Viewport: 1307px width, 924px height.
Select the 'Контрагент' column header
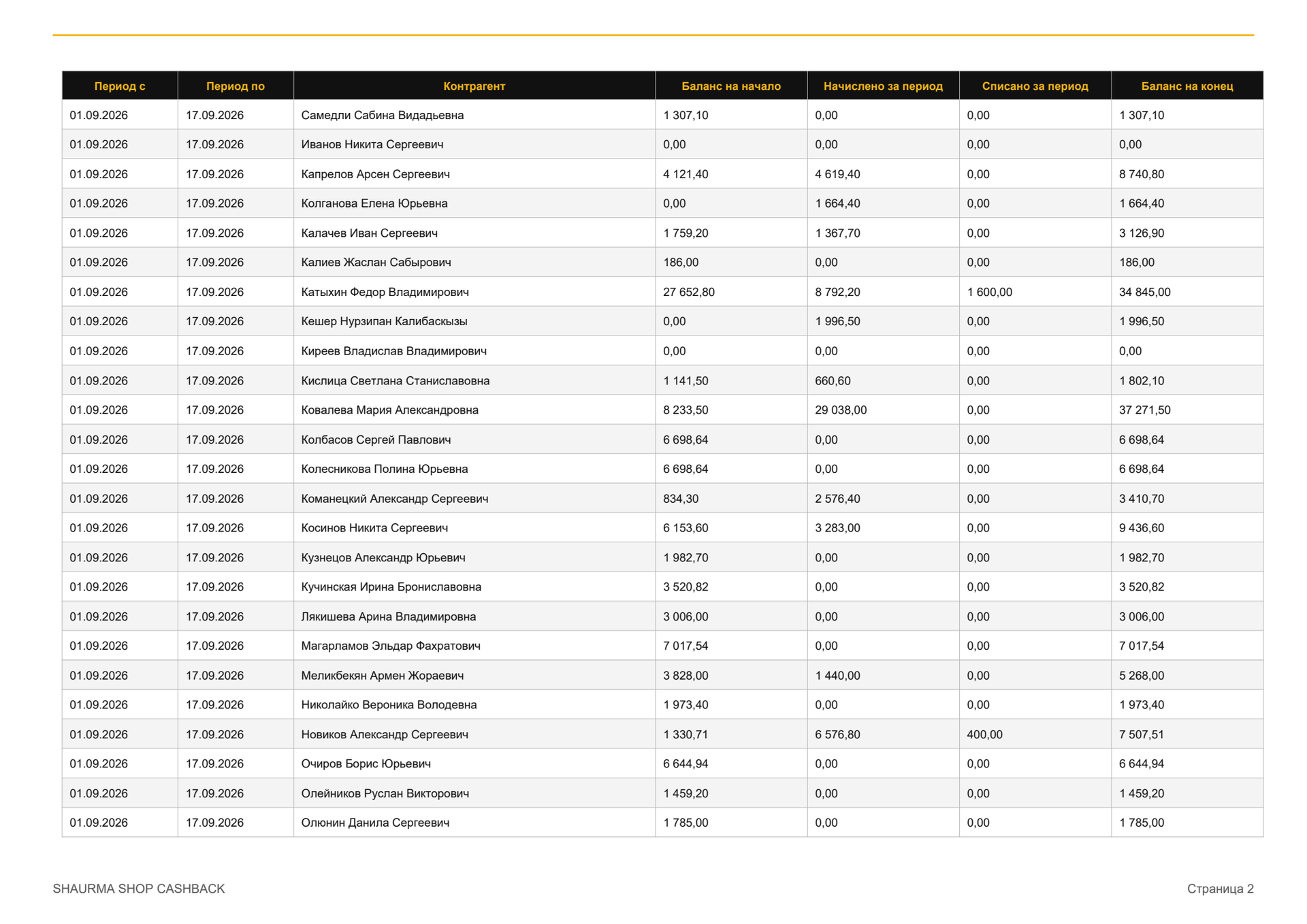pyautogui.click(x=474, y=86)
